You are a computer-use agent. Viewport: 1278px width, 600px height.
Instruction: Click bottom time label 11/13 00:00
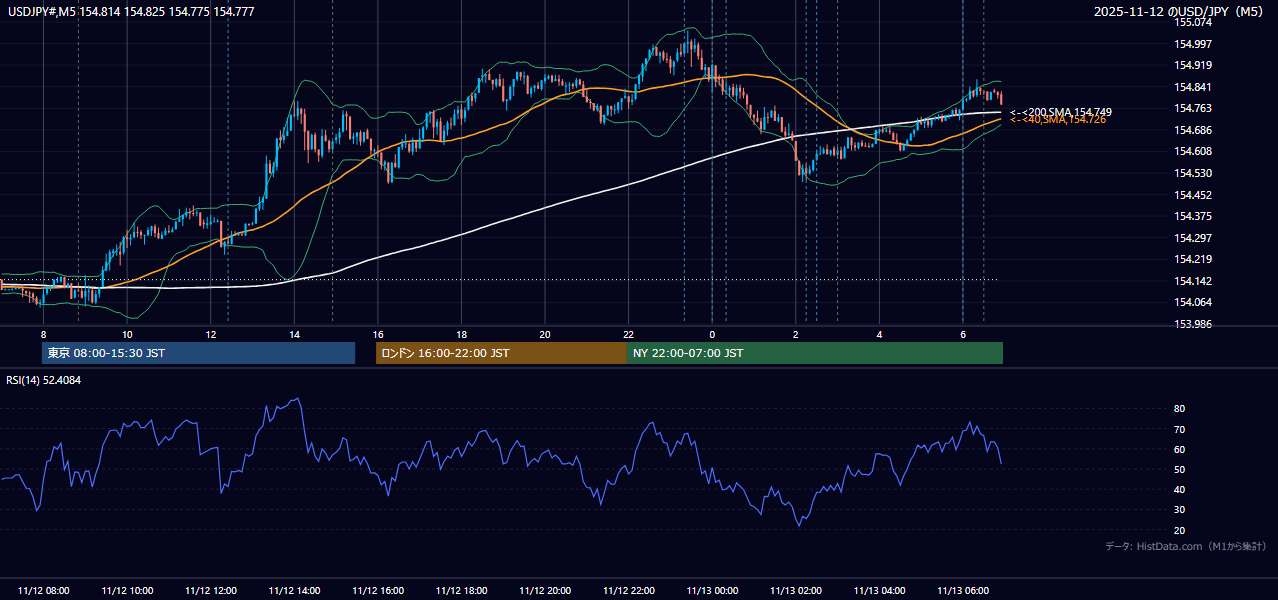712,591
